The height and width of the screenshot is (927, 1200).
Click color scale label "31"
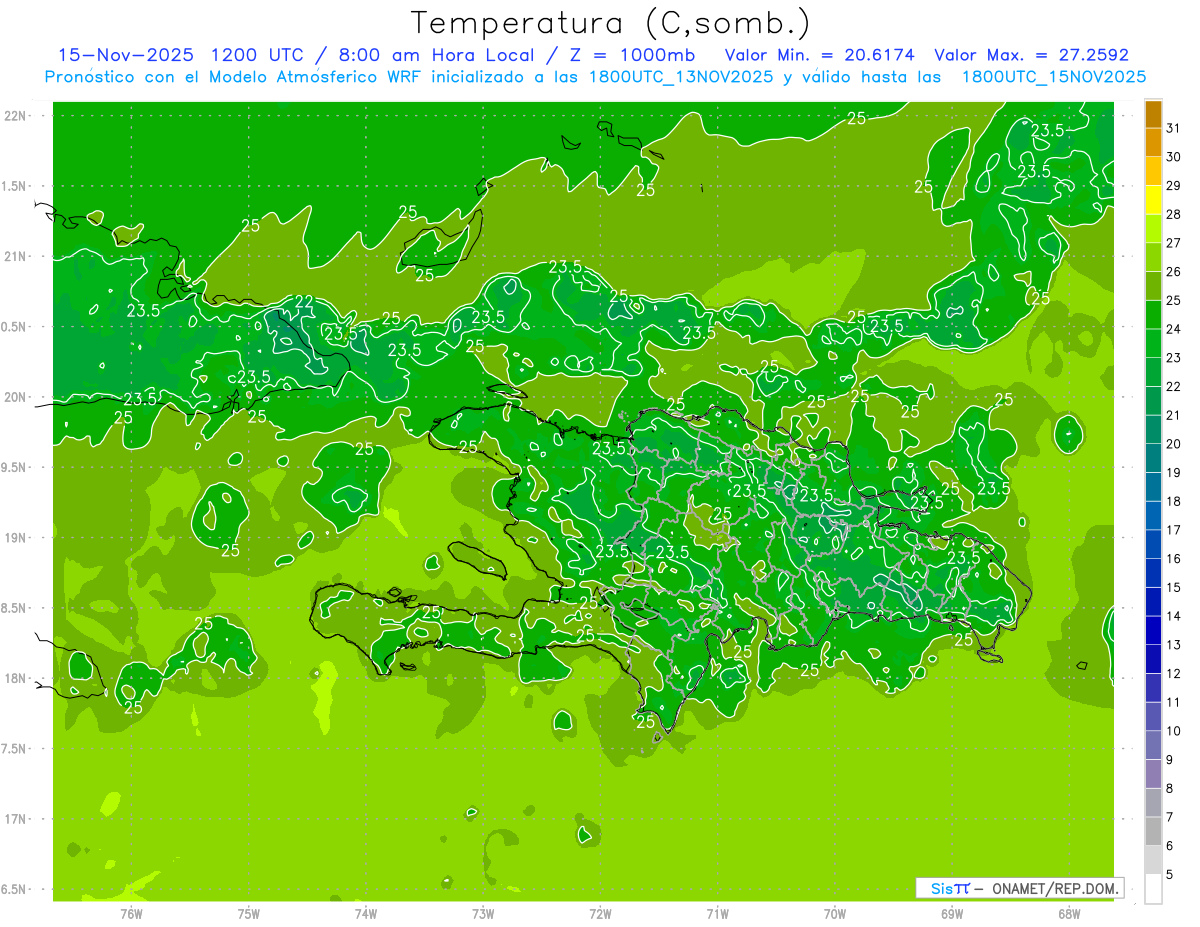(x=1174, y=128)
